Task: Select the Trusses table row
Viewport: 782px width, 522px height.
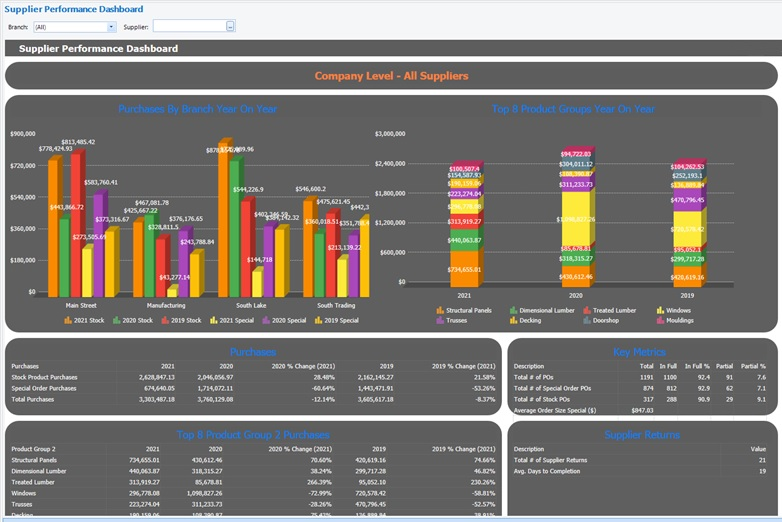Action: (x=253, y=504)
